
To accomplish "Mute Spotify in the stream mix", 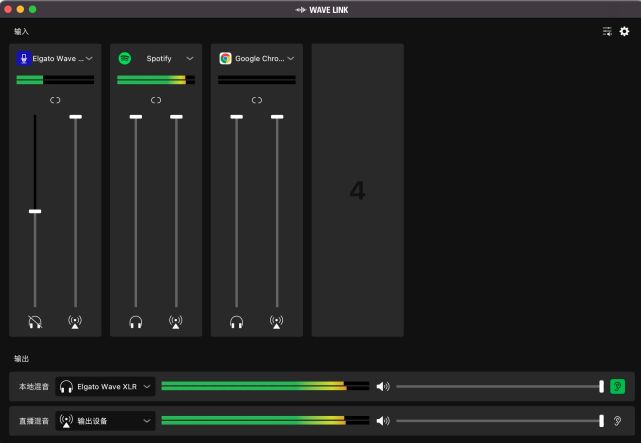I will tap(176, 322).
